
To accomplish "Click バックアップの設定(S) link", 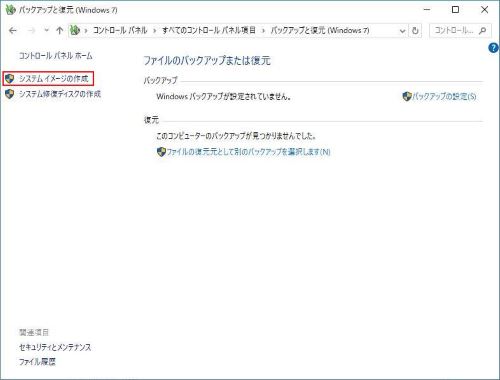I will 444,97.
